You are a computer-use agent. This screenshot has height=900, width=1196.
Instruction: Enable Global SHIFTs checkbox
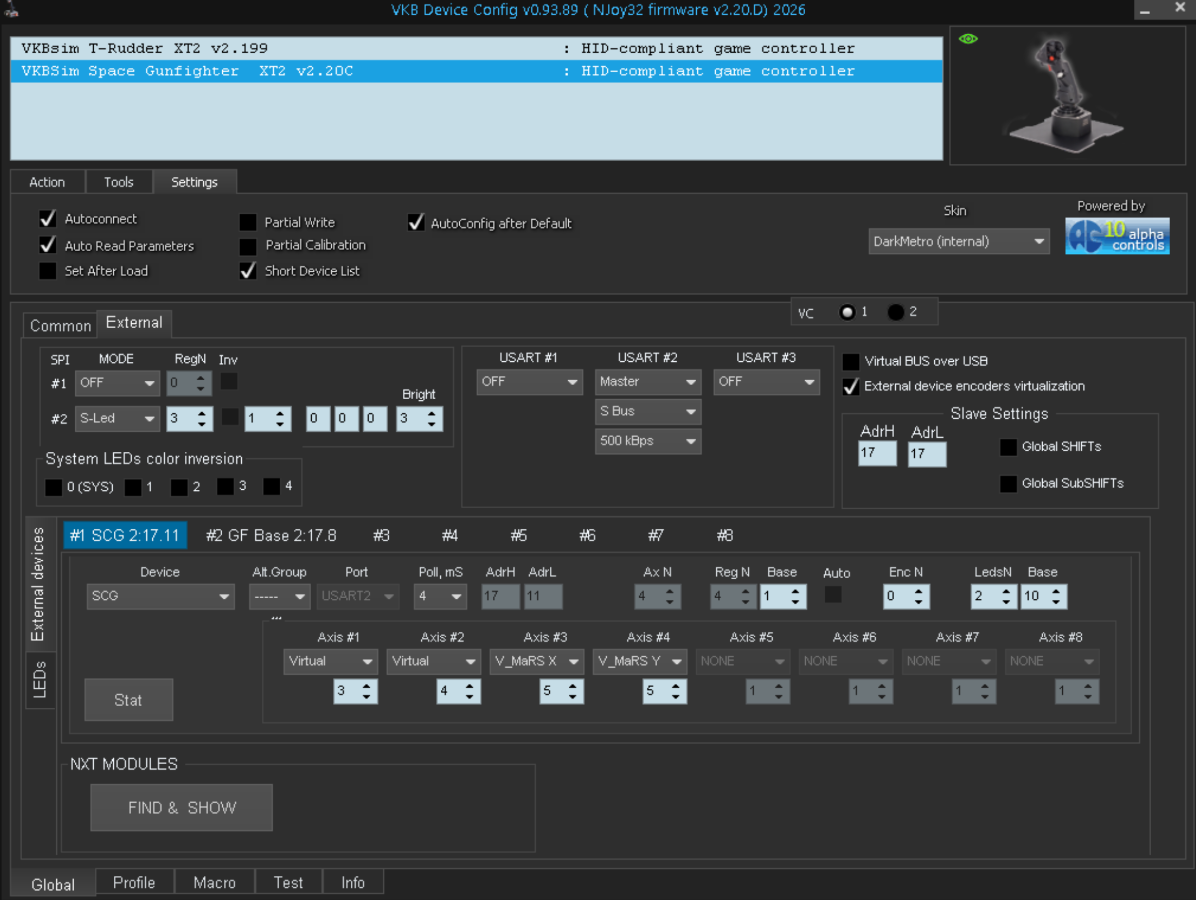1008,447
